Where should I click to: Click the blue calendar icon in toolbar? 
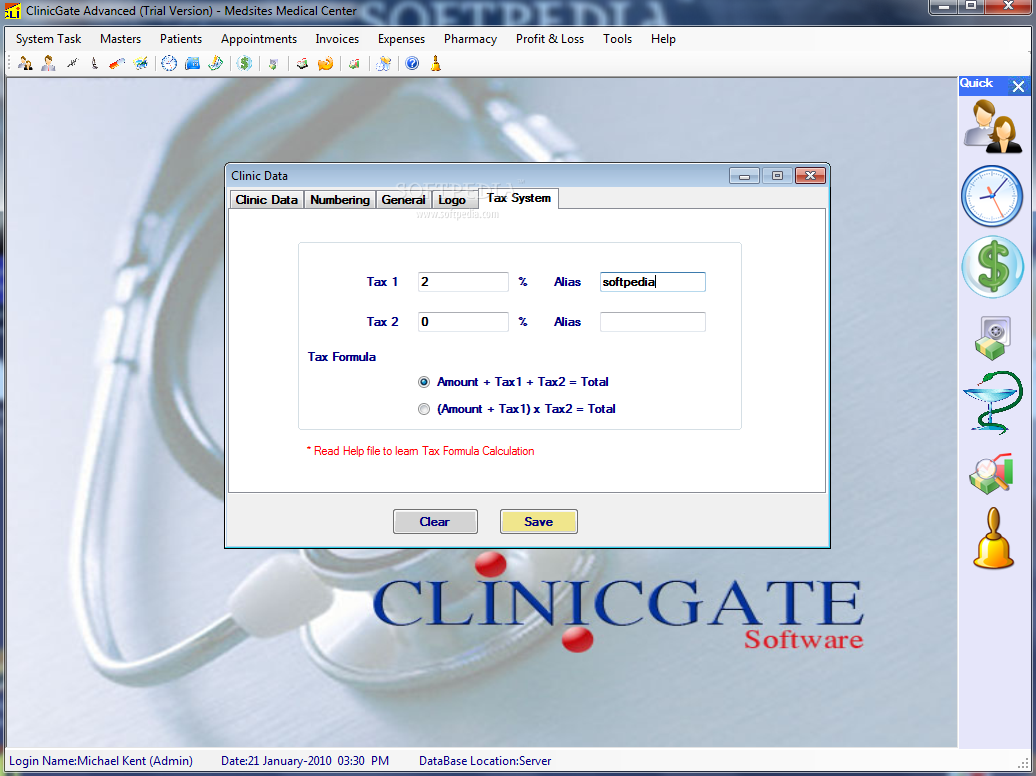192,63
